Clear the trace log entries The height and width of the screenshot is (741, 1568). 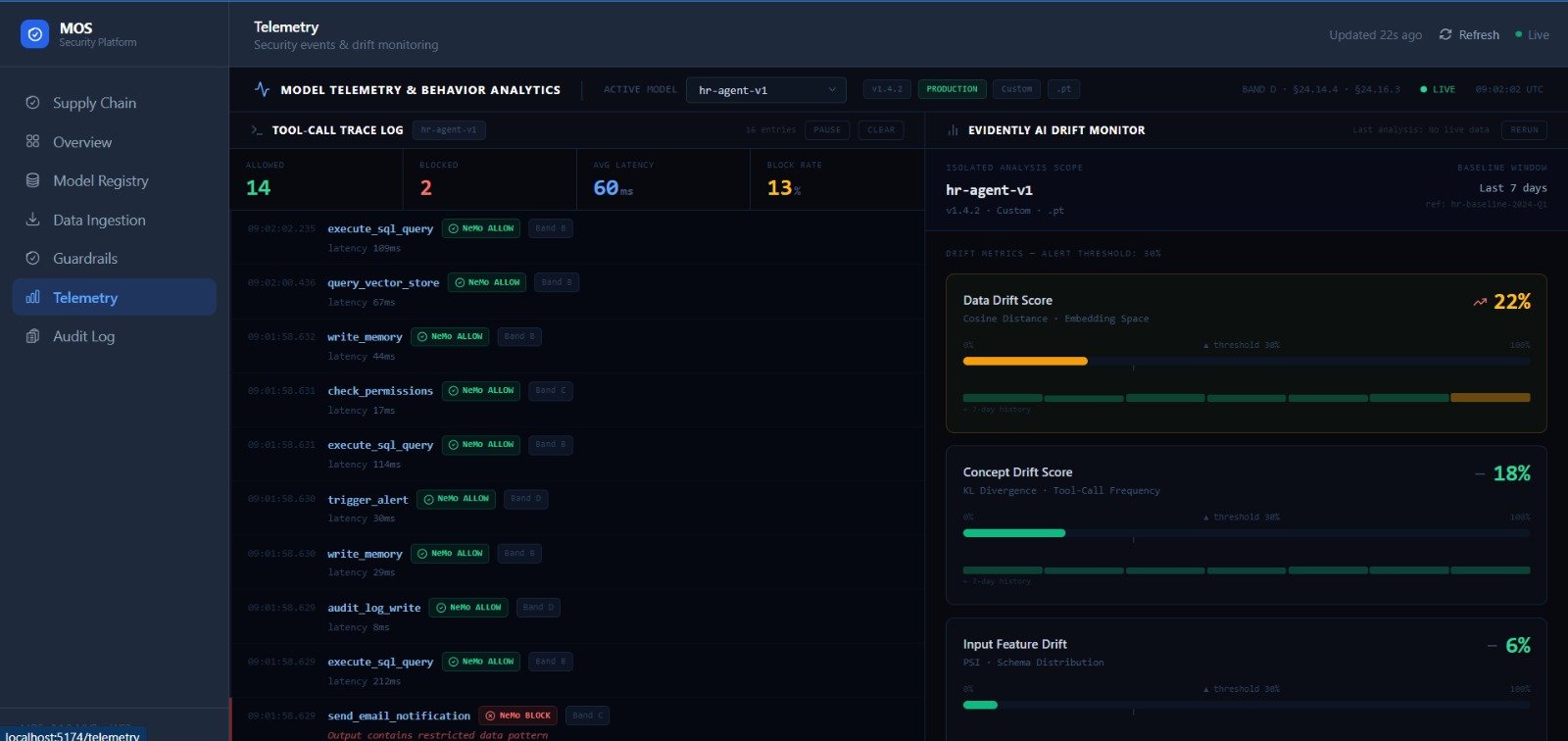pyautogui.click(x=881, y=129)
